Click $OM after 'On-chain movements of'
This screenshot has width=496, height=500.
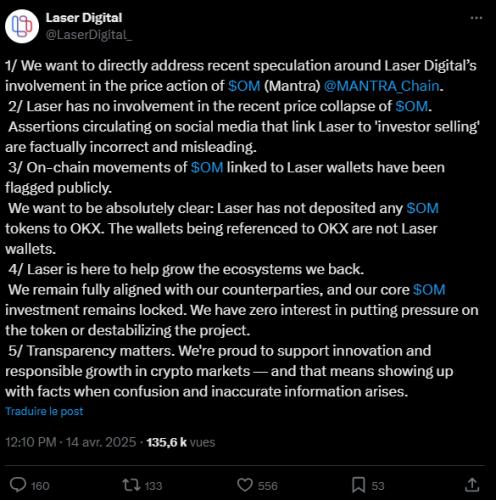click(207, 167)
